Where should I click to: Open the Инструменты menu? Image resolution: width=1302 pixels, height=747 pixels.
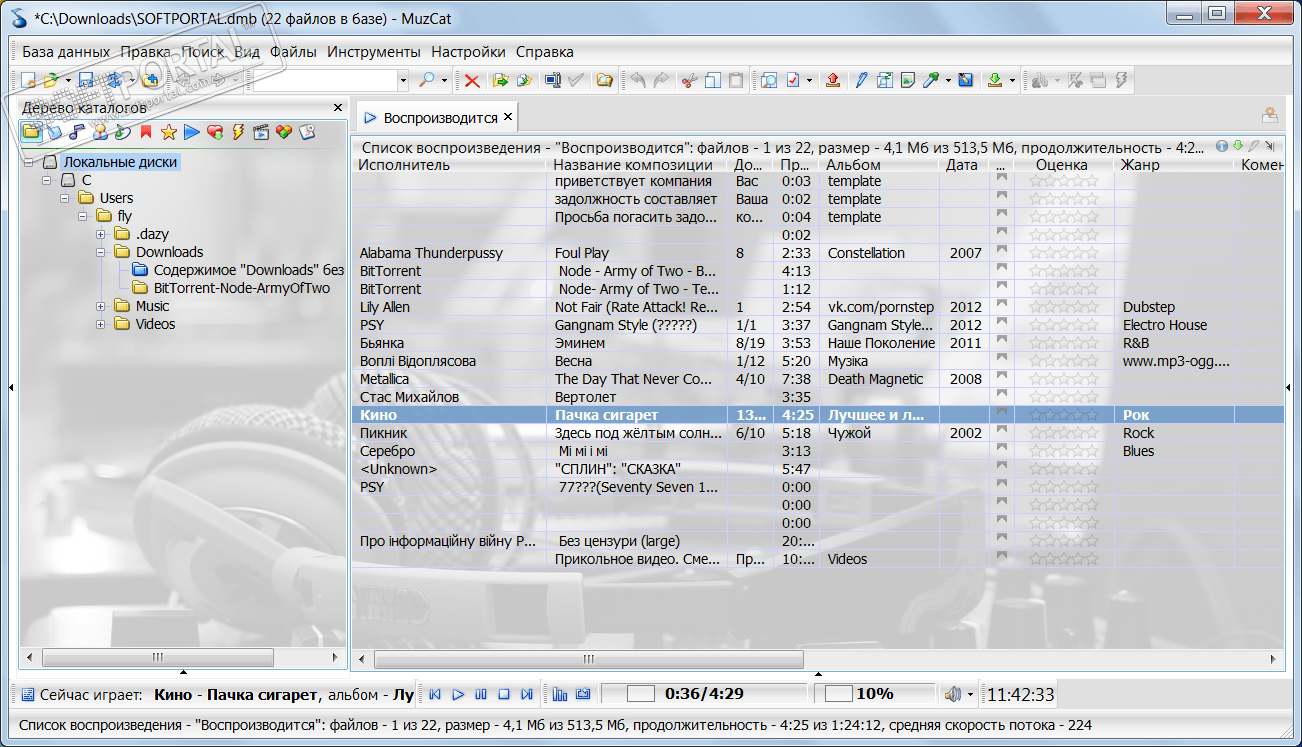point(374,52)
